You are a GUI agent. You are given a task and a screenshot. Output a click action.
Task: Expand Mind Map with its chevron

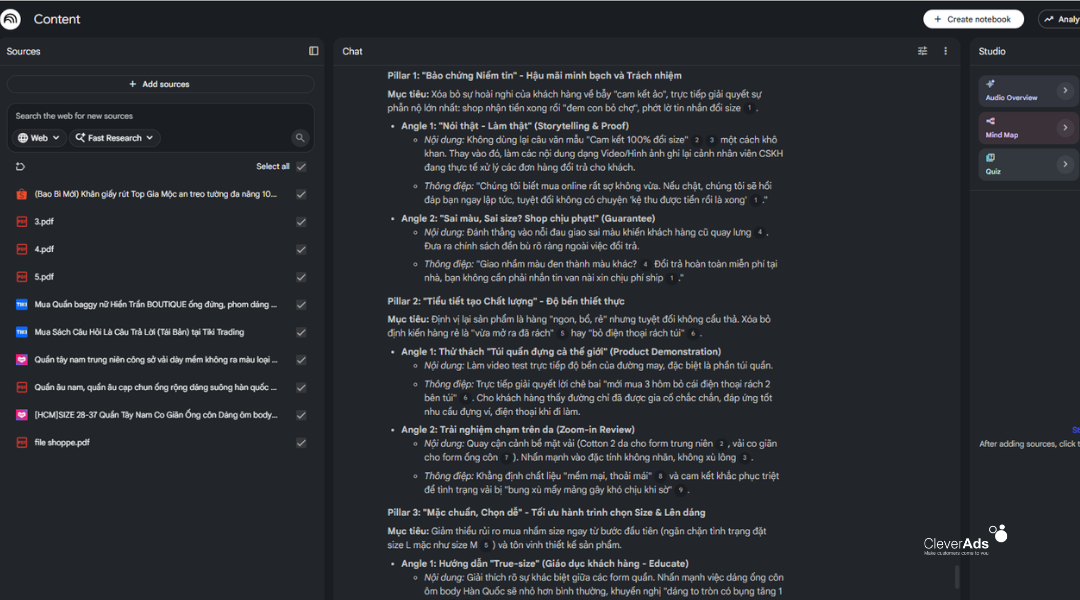pyautogui.click(x=1065, y=127)
